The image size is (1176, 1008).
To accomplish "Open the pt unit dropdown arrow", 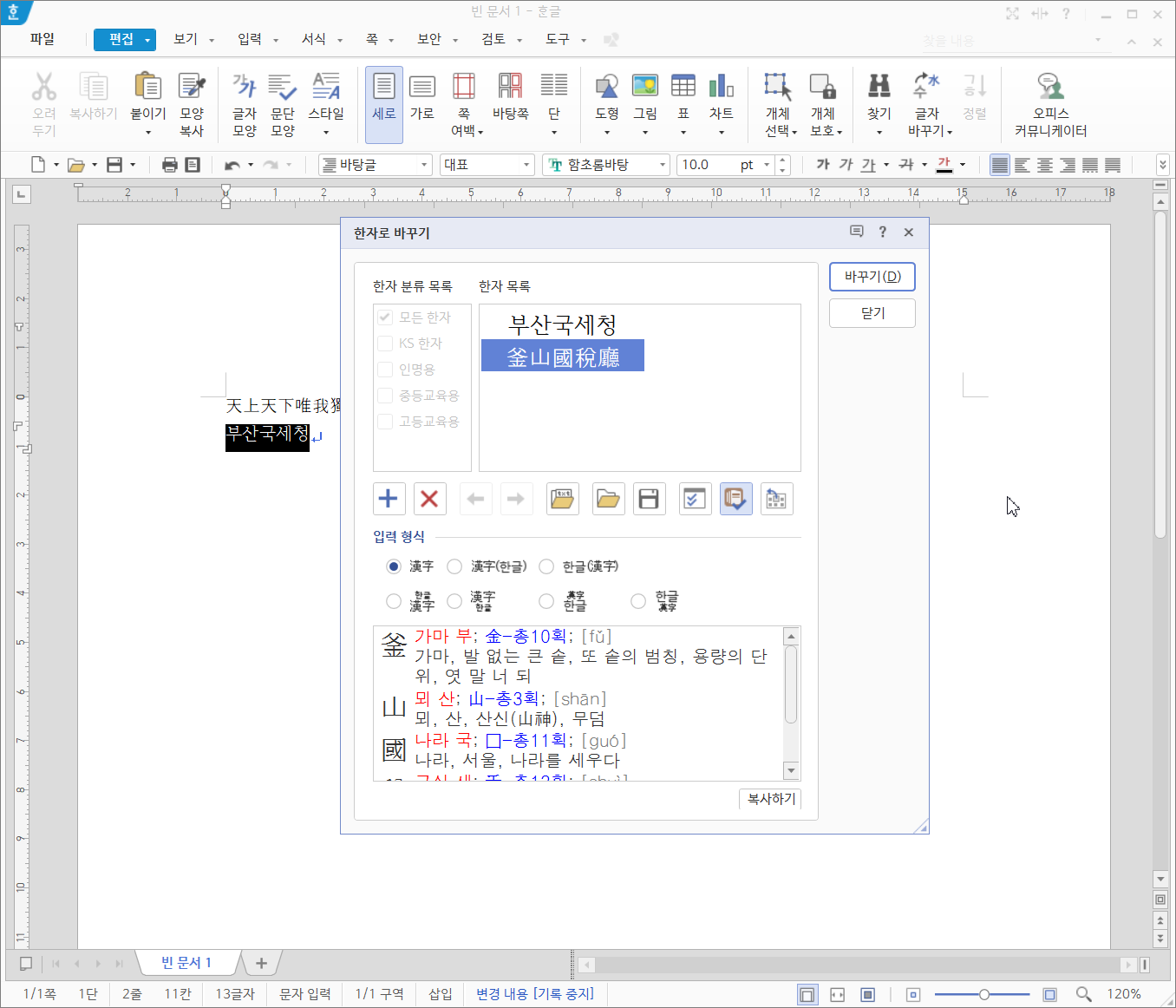I will 767,165.
